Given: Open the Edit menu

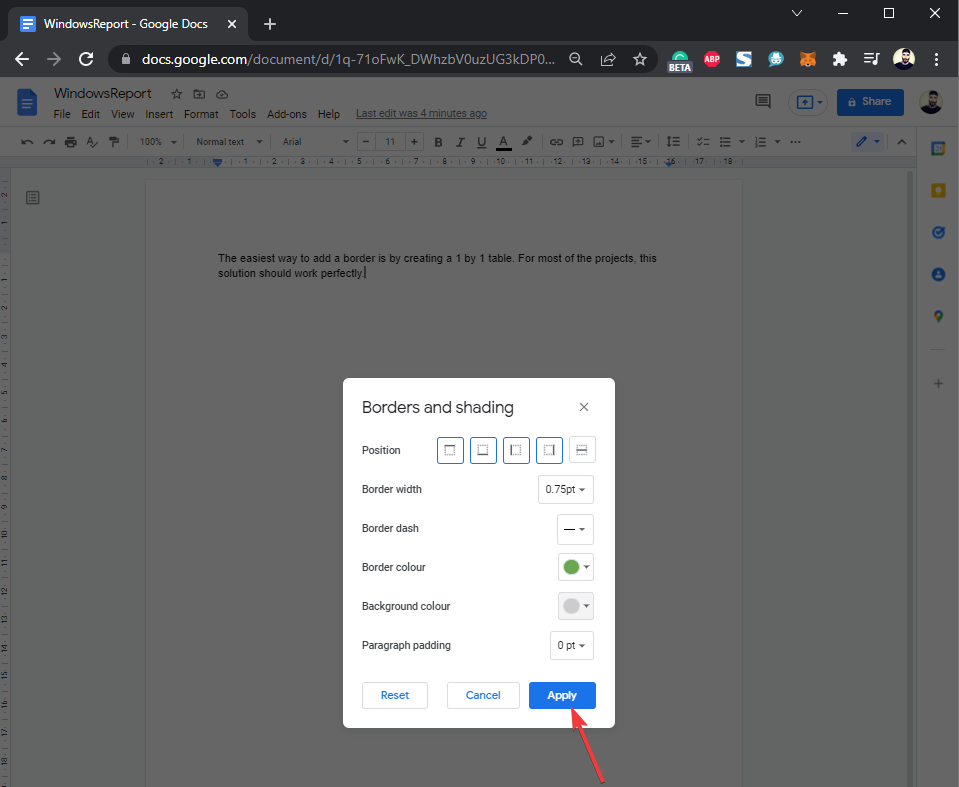Looking at the screenshot, I should (x=91, y=114).
